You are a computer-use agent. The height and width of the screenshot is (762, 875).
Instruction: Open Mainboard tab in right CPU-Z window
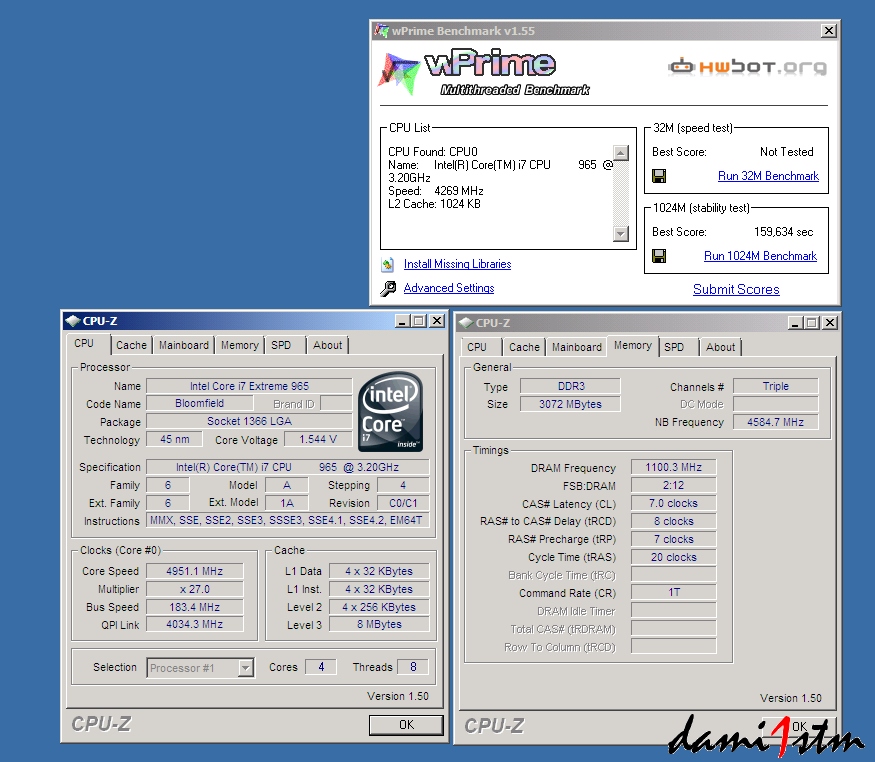click(576, 347)
